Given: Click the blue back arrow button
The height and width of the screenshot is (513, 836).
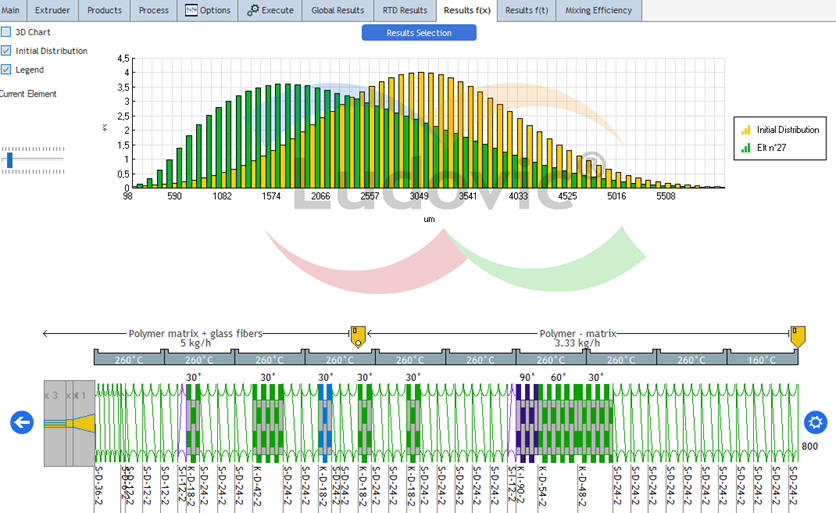Looking at the screenshot, I should 22,422.
